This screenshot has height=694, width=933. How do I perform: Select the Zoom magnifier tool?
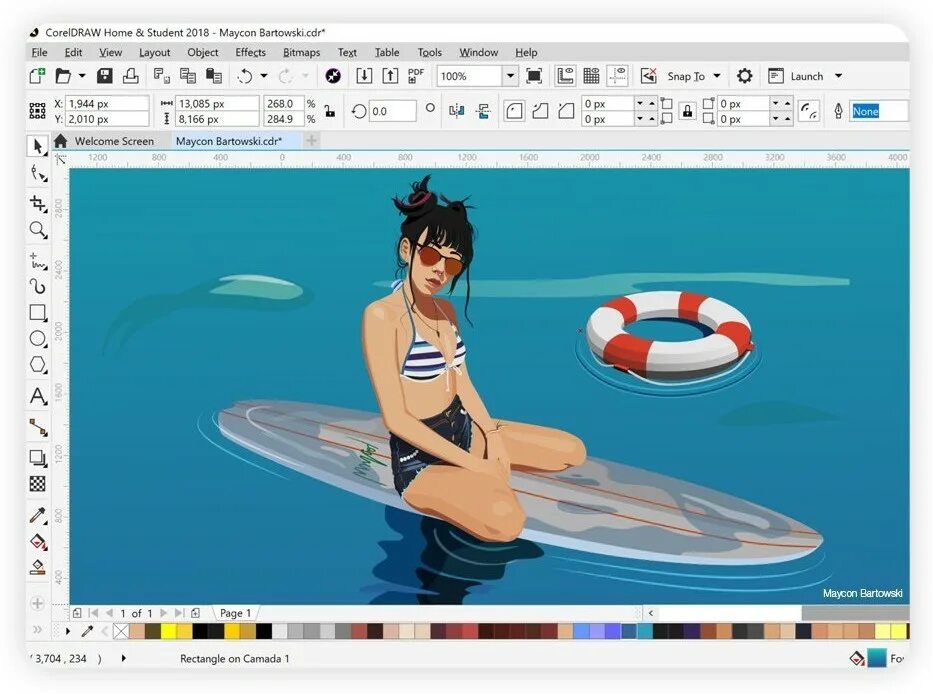tap(38, 230)
